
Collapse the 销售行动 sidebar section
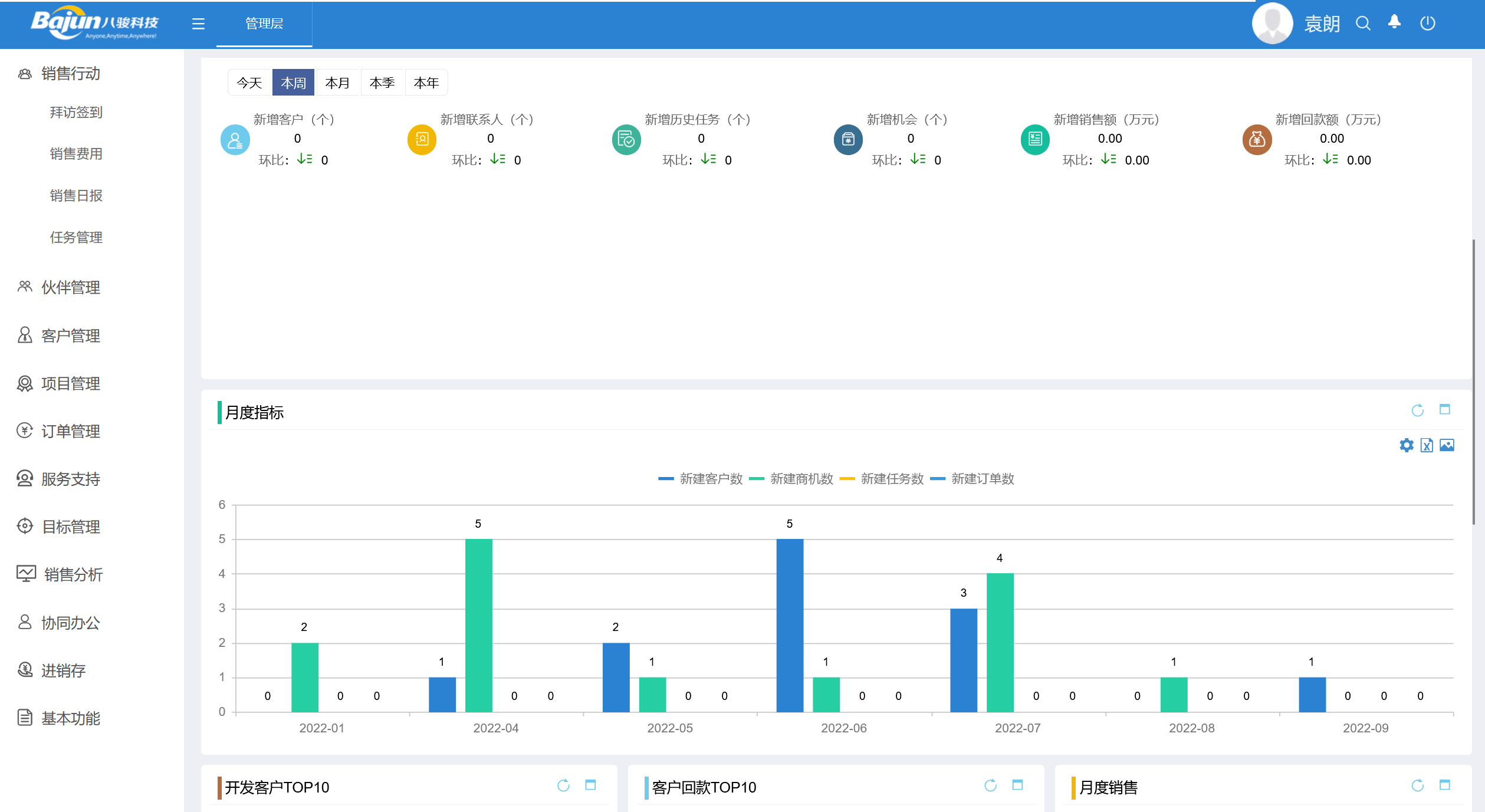(x=70, y=74)
